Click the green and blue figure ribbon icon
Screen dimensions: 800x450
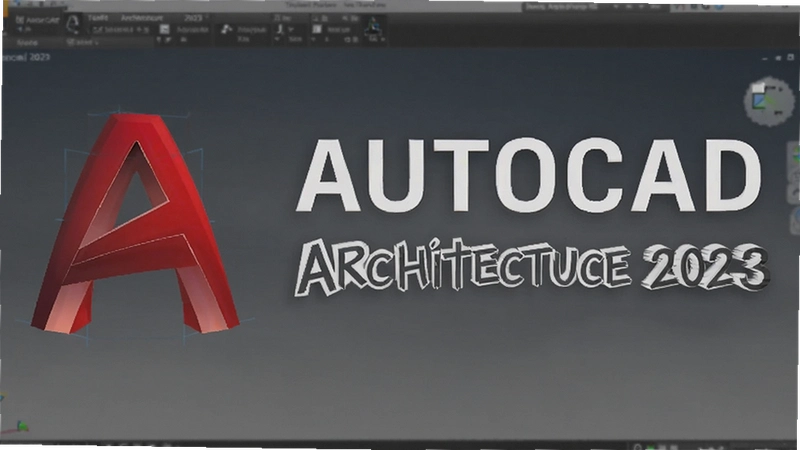click(373, 25)
